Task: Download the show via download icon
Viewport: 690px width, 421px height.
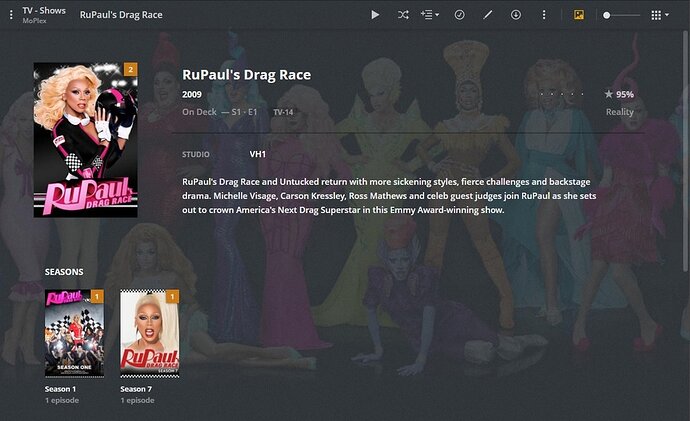Action: [516, 15]
